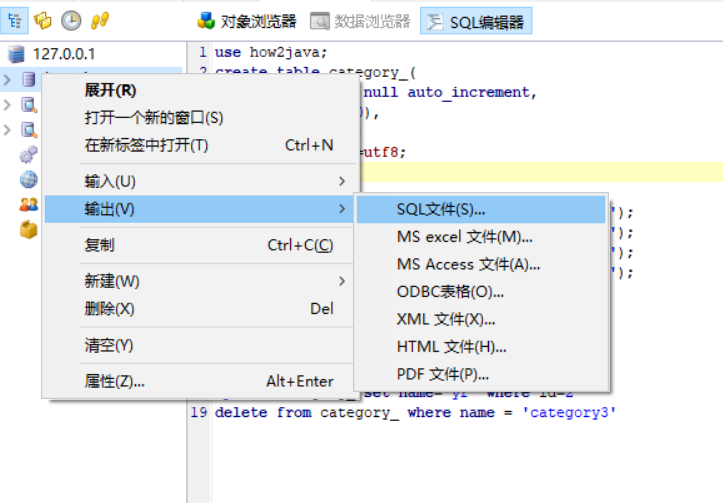This screenshot has width=723, height=503.
Task: Export as HTML 文件(H)...
Action: pyautogui.click(x=481, y=347)
